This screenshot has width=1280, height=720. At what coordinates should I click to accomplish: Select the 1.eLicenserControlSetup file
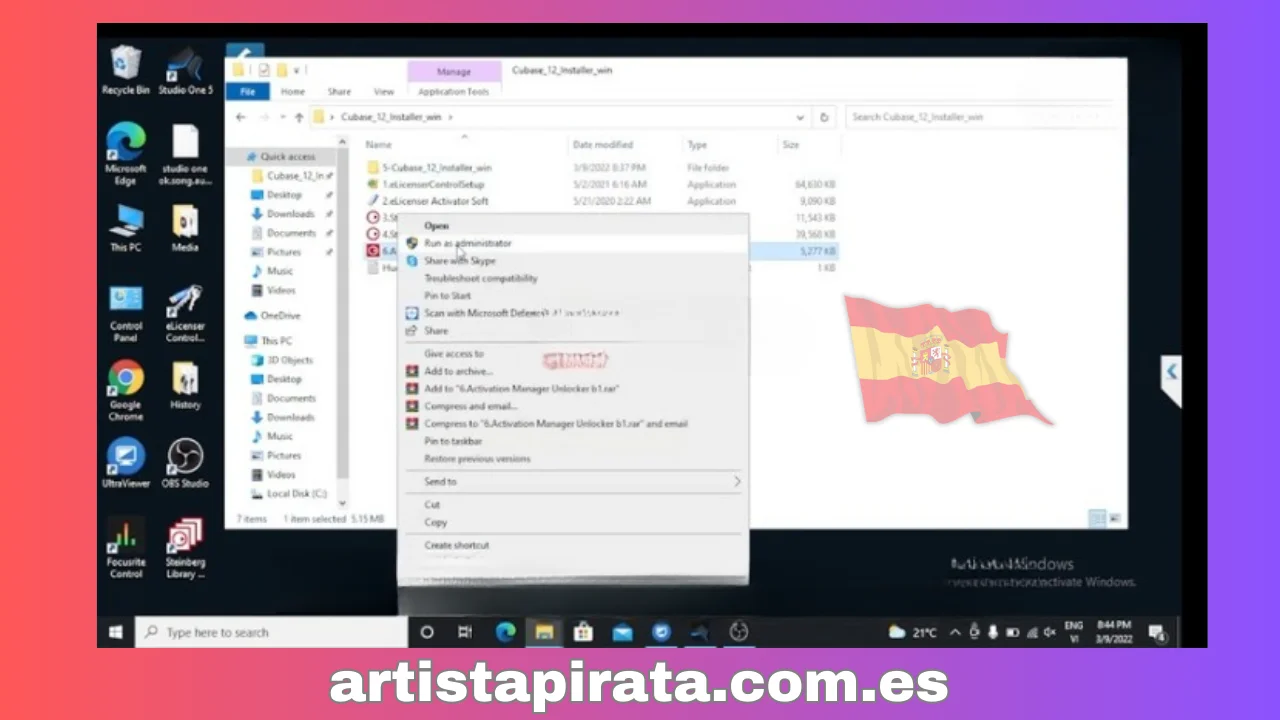click(433, 185)
